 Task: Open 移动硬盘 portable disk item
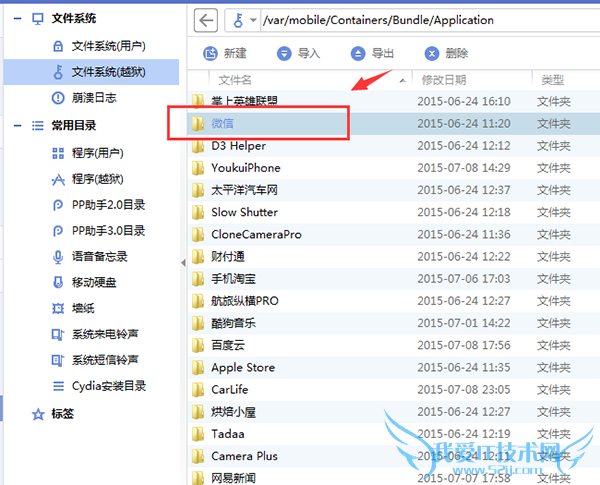[91, 283]
